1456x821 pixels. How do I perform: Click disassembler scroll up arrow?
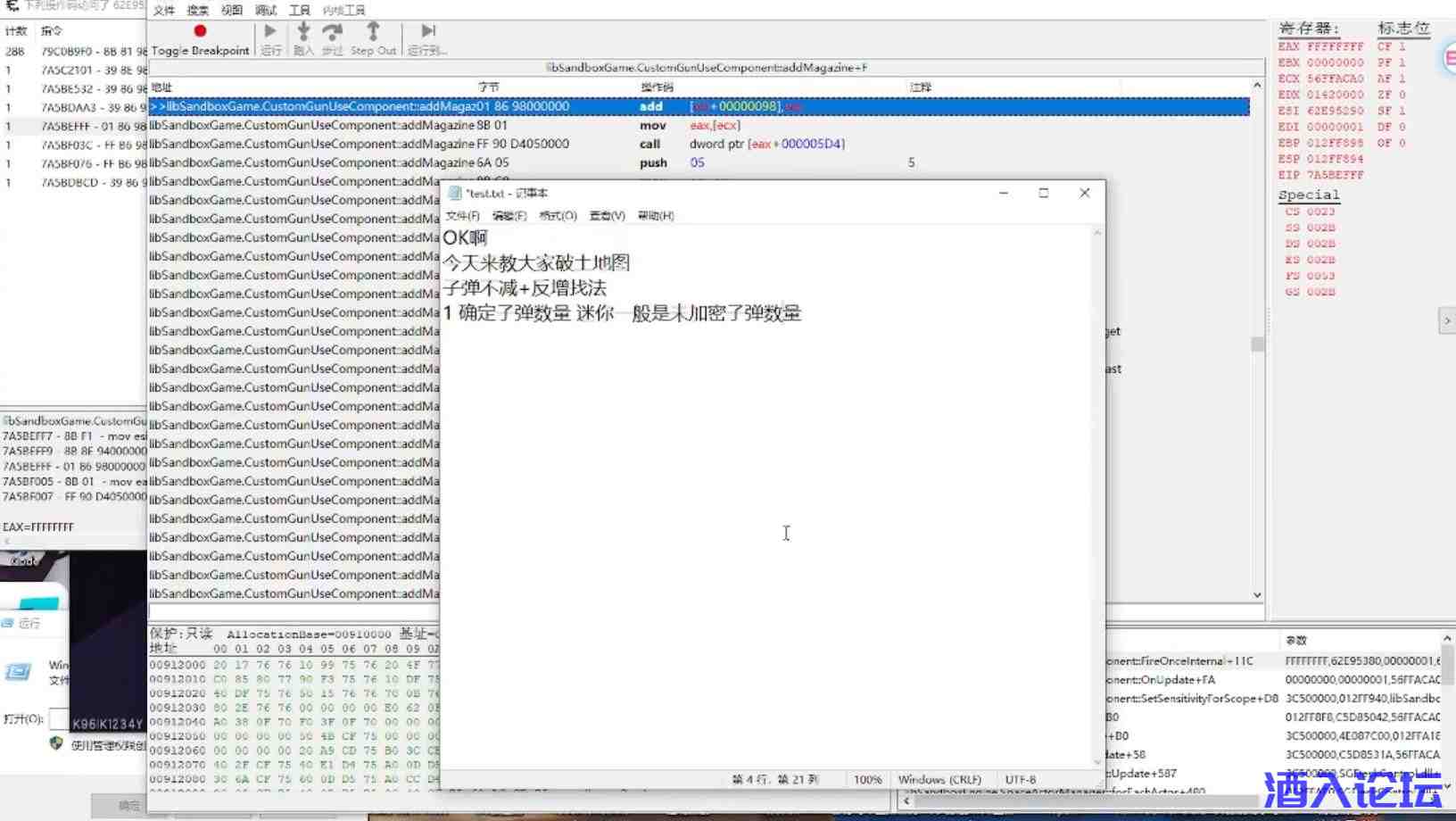1257,86
